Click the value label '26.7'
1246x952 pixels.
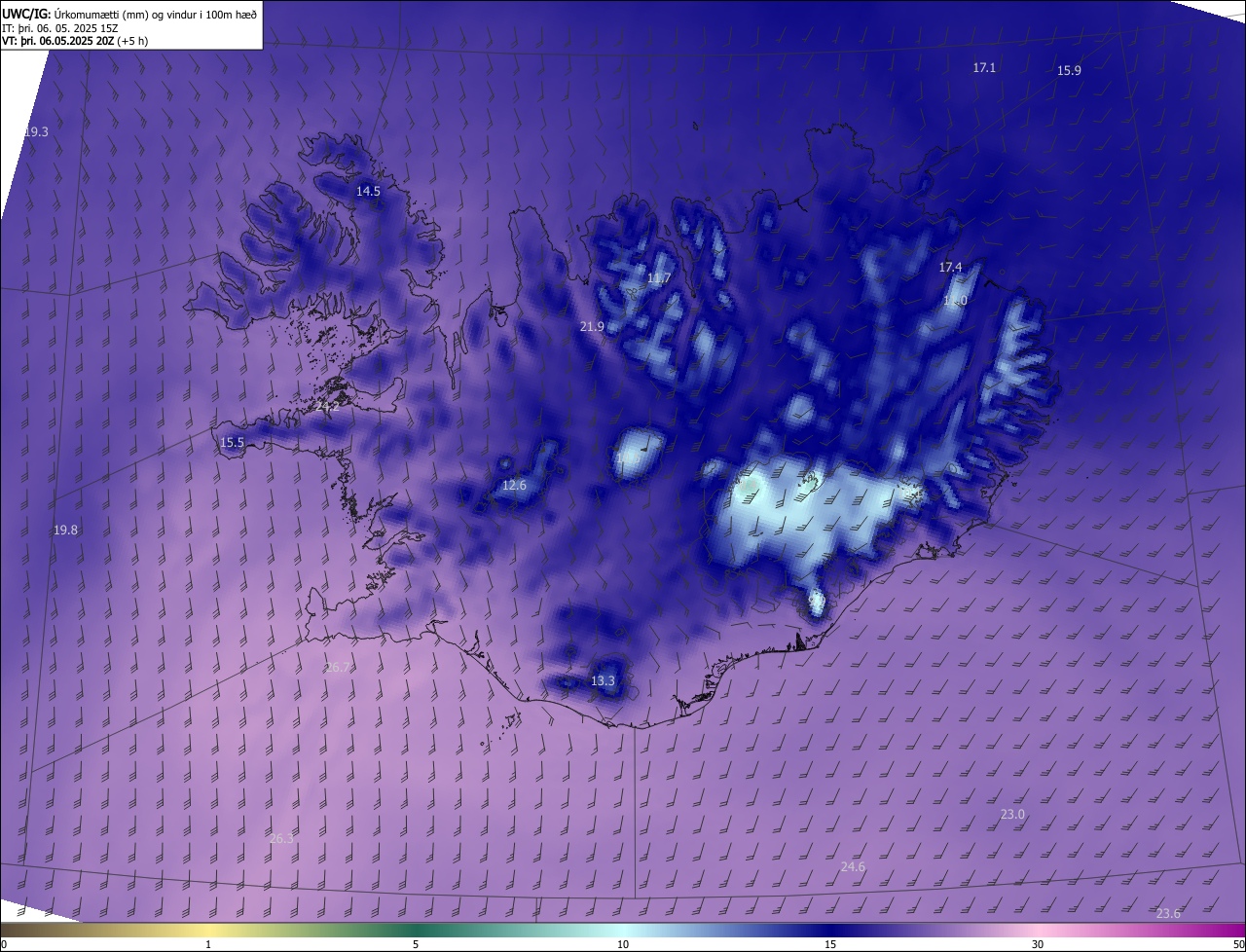(x=338, y=668)
